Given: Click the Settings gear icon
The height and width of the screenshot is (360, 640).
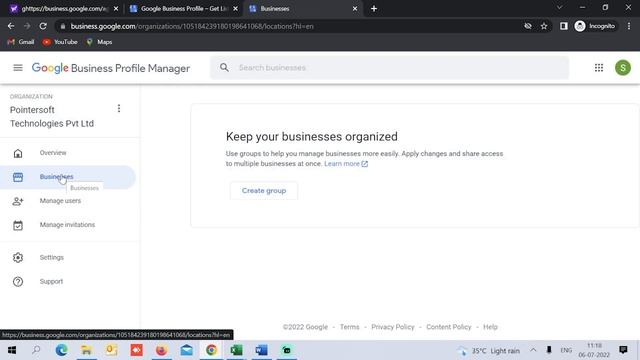Looking at the screenshot, I should pos(18,258).
